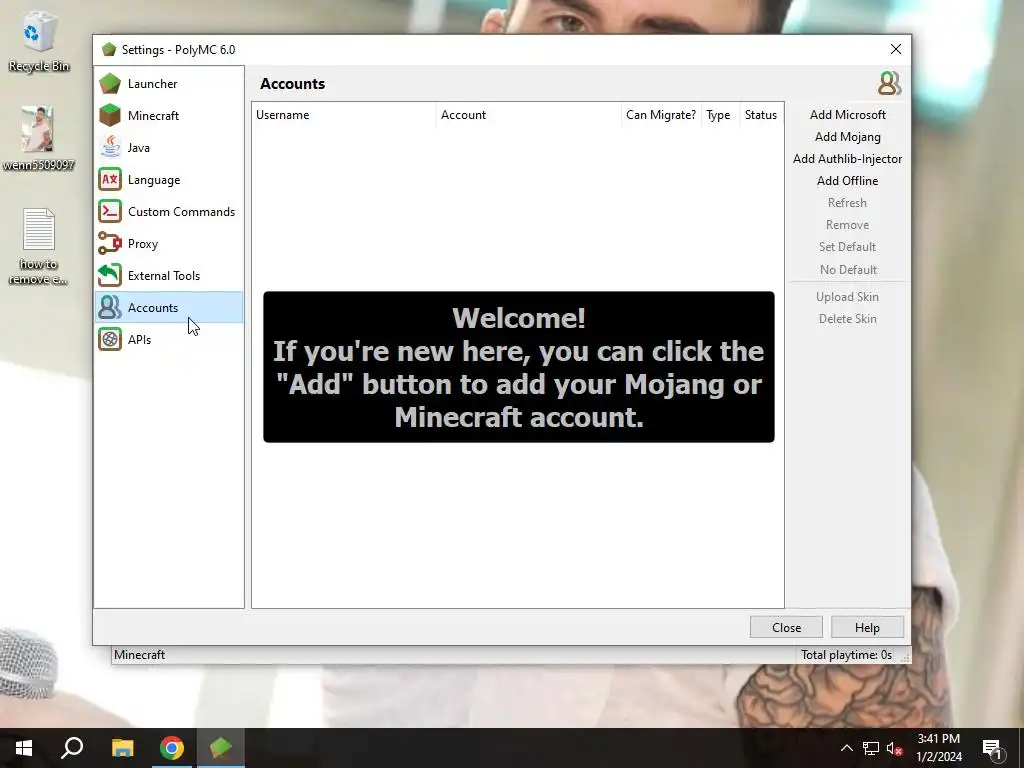1024x768 pixels.
Task: Click the External Tools arrow icon
Action: coord(110,276)
